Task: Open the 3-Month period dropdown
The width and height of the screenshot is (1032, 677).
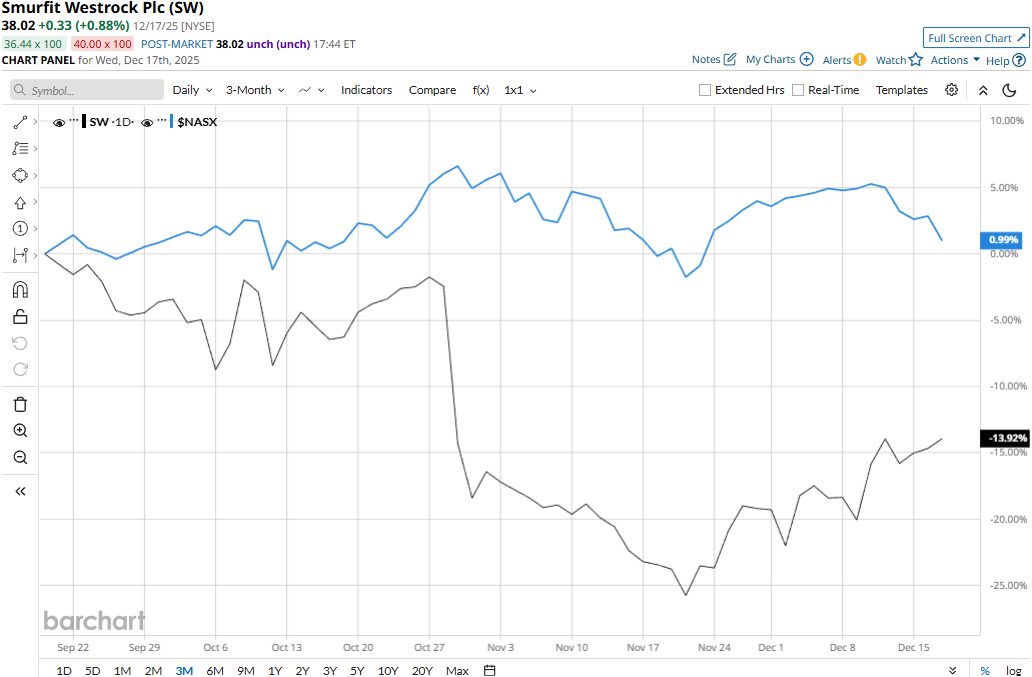Action: [x=255, y=90]
